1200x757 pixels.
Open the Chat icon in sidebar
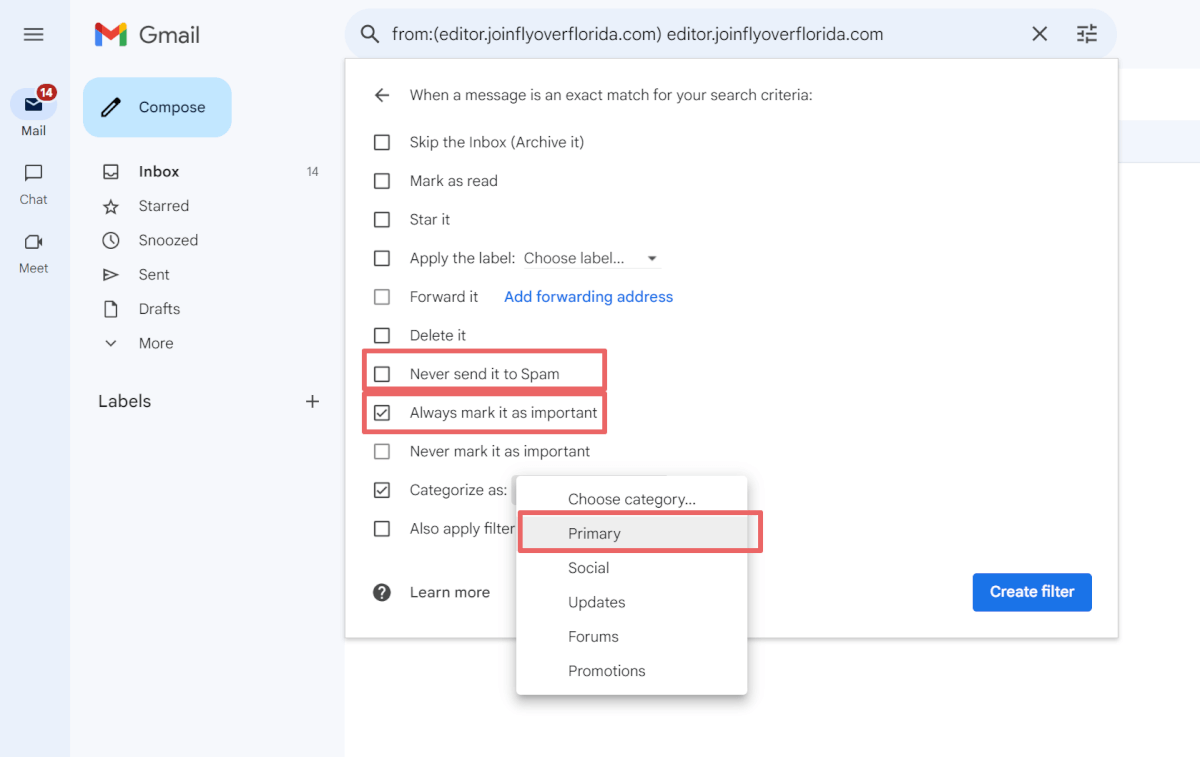click(x=33, y=173)
